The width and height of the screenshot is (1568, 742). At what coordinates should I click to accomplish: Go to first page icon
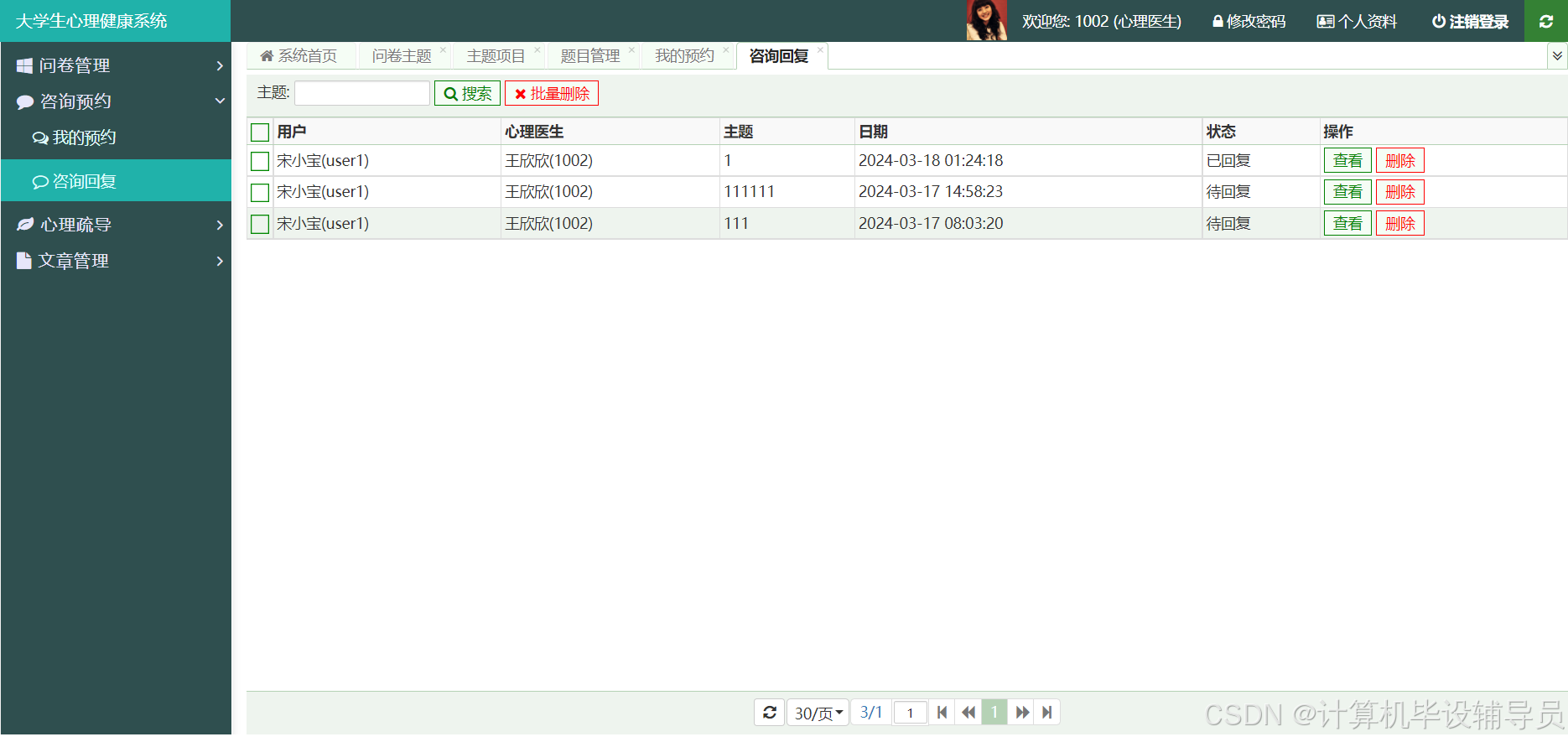coord(942,713)
